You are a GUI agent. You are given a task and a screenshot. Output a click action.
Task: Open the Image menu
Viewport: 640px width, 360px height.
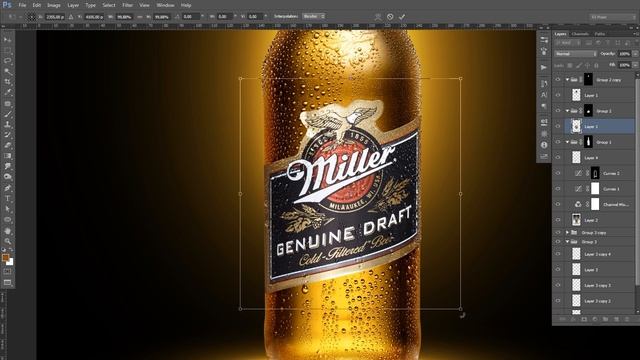pos(53,5)
